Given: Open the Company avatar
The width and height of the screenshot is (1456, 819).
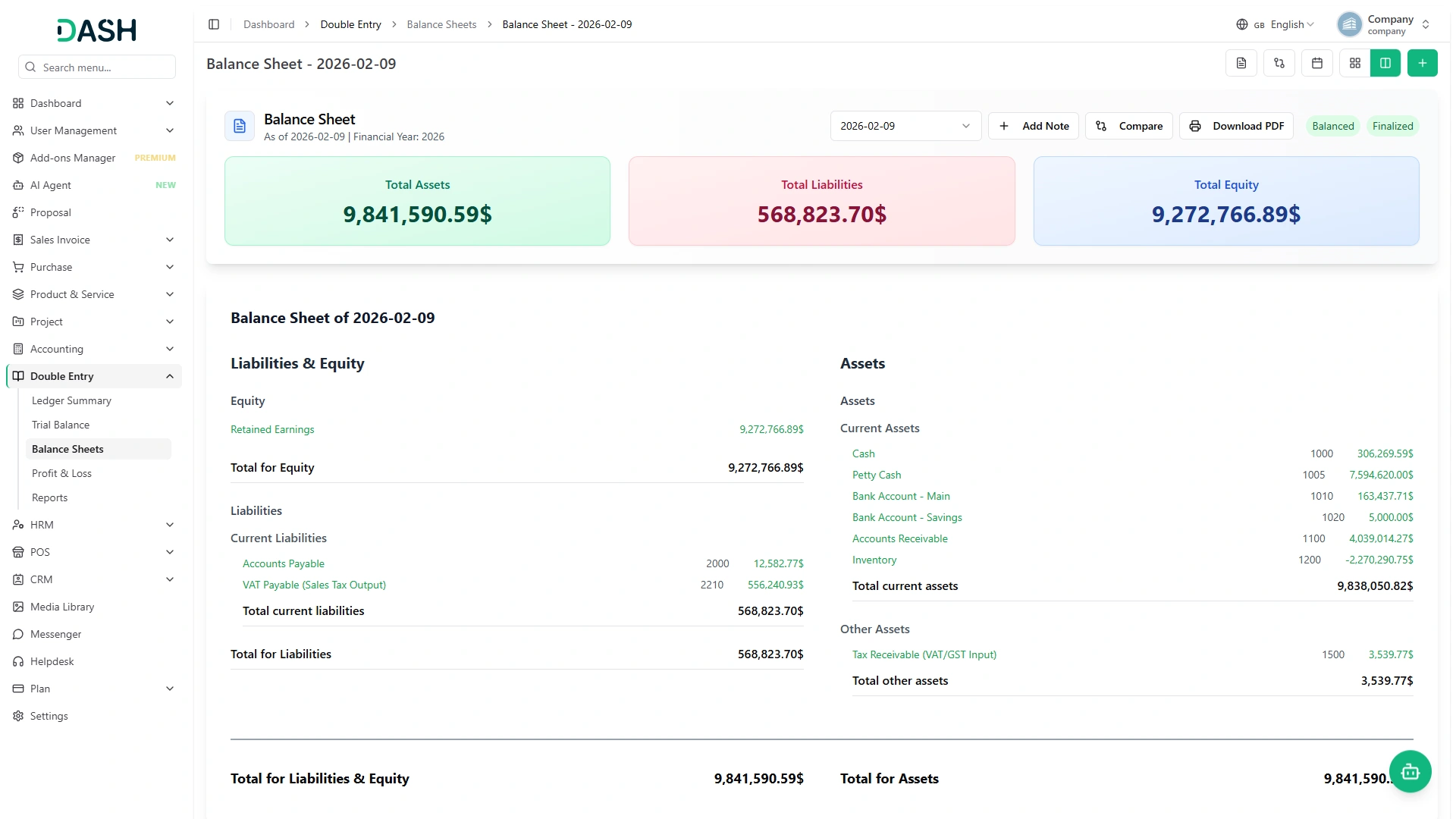Looking at the screenshot, I should click(1350, 24).
